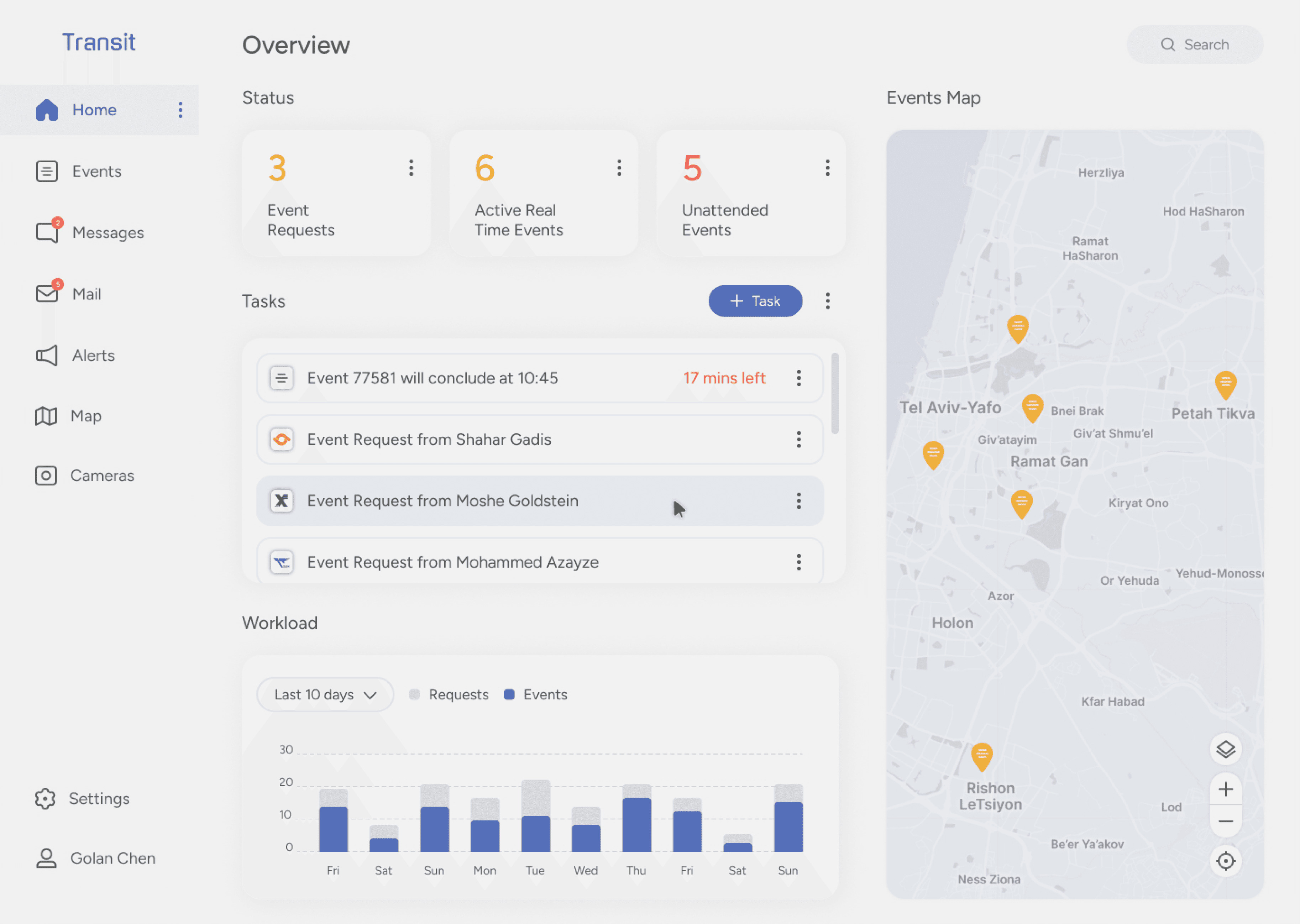Zoom out on the Events Map
This screenshot has height=924, width=1300.
1226,821
